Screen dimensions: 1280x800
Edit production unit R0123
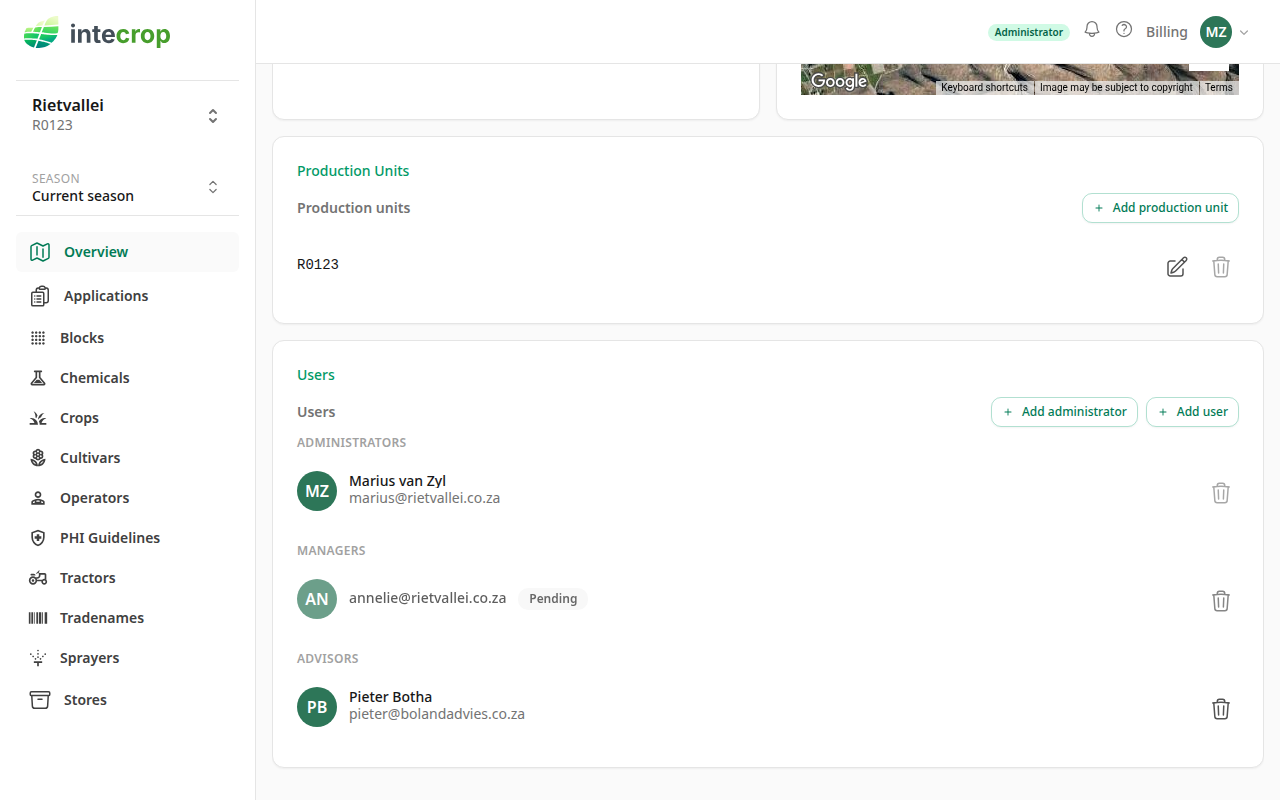tap(1177, 267)
